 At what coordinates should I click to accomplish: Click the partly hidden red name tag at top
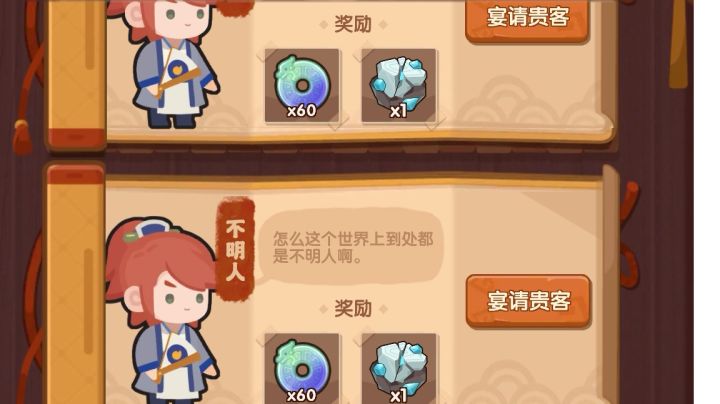[235, 8]
